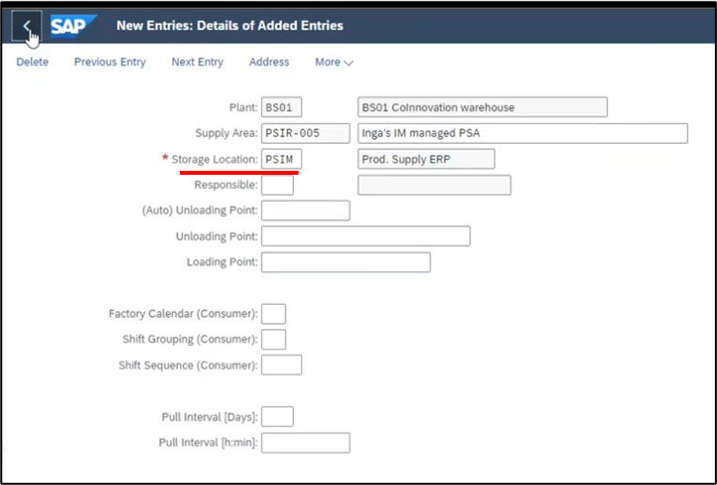
Task: Click the Factory Calendar (Consumer) field
Action: (x=273, y=314)
